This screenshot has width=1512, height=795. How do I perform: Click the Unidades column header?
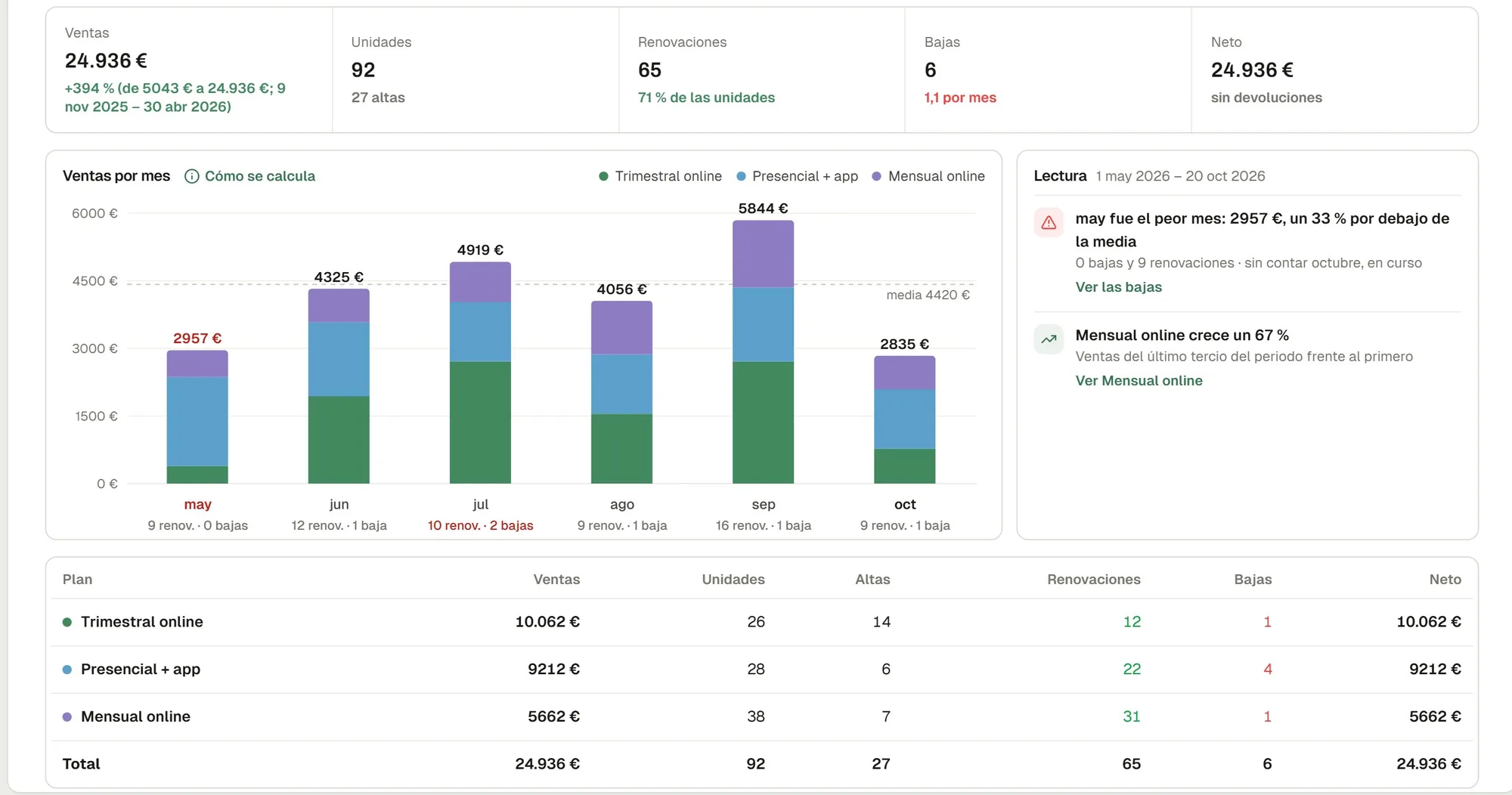(x=733, y=580)
